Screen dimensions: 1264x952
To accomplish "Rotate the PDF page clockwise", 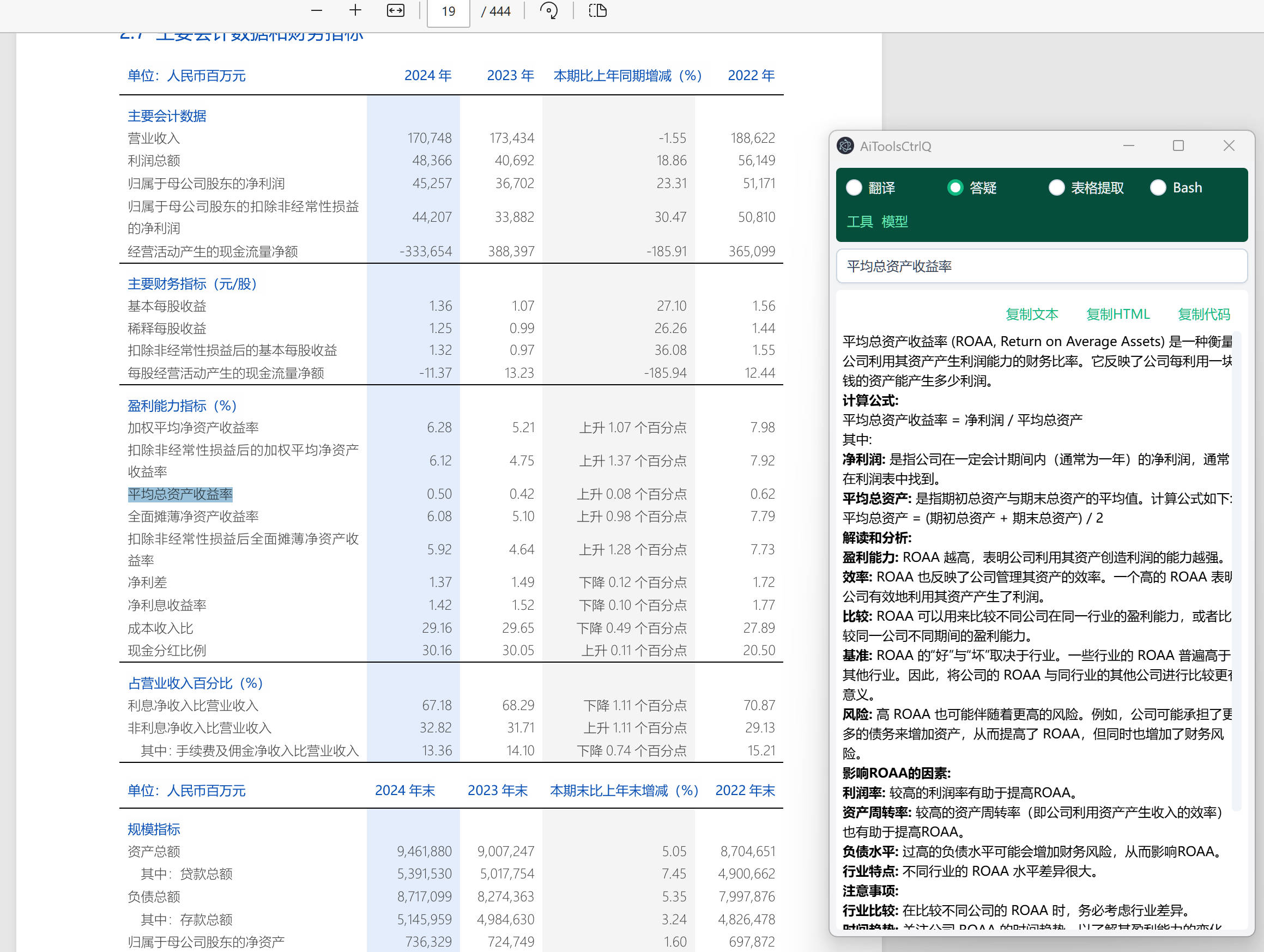I will point(548,10).
